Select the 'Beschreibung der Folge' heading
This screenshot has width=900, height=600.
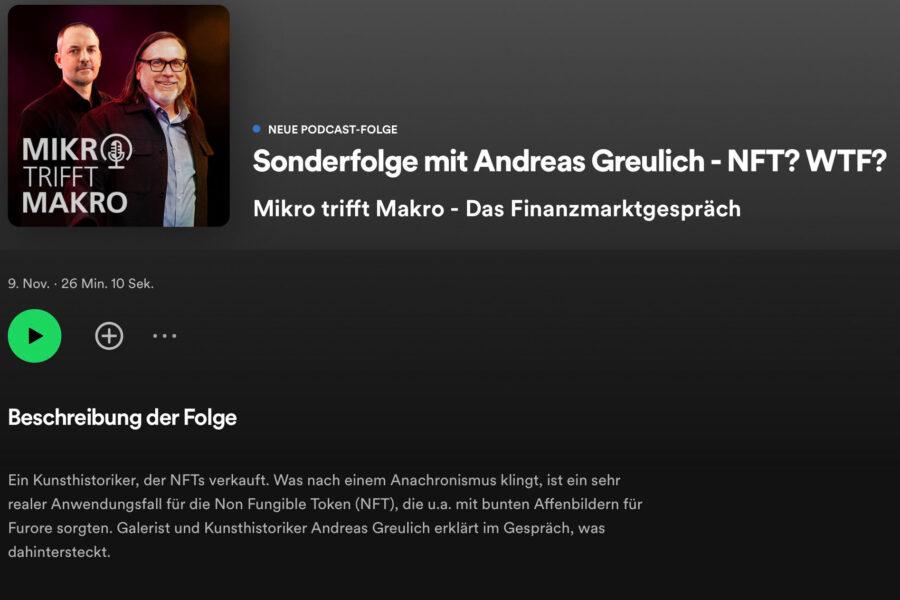pos(122,418)
